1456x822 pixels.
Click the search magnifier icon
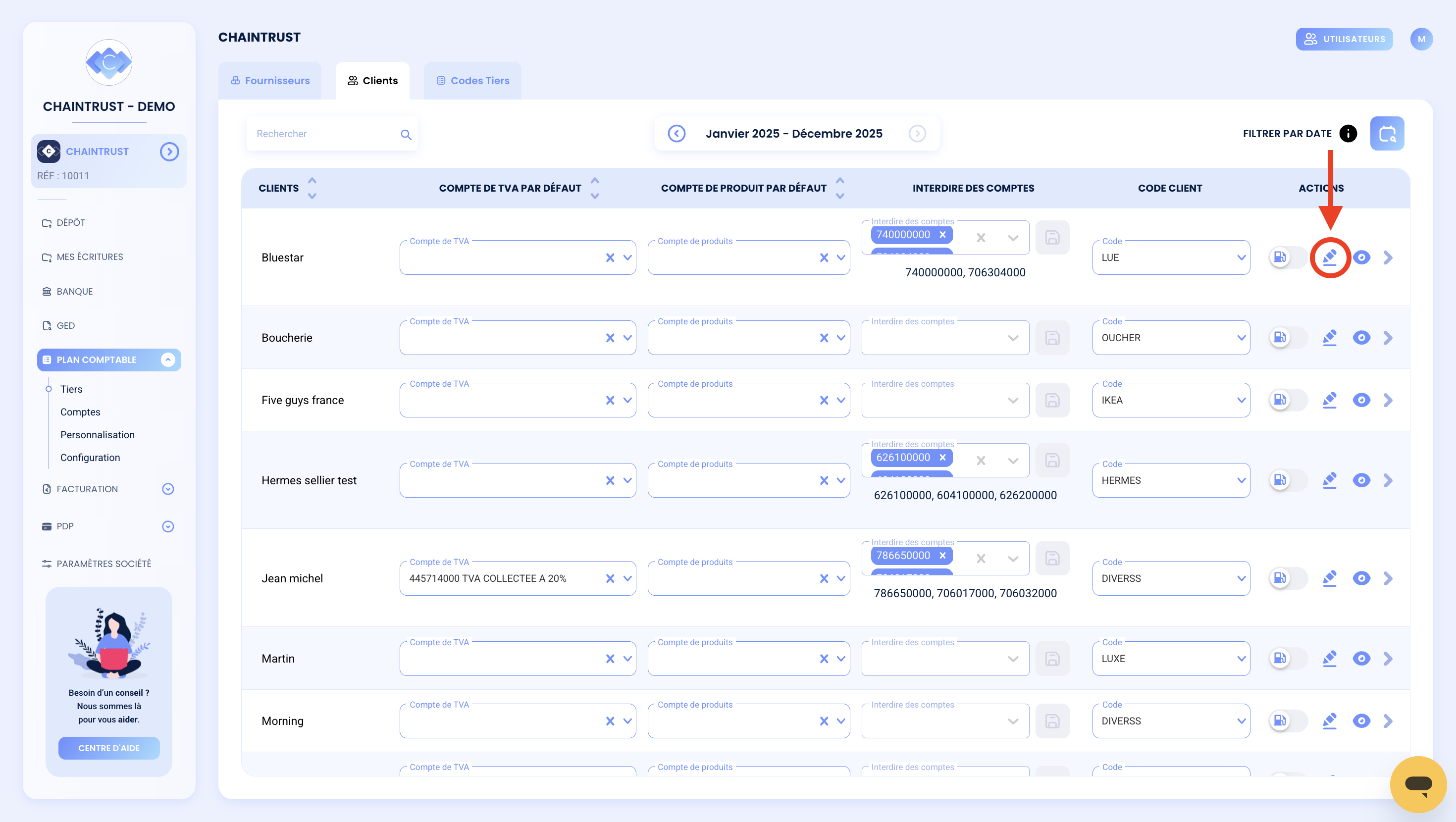pyautogui.click(x=406, y=135)
